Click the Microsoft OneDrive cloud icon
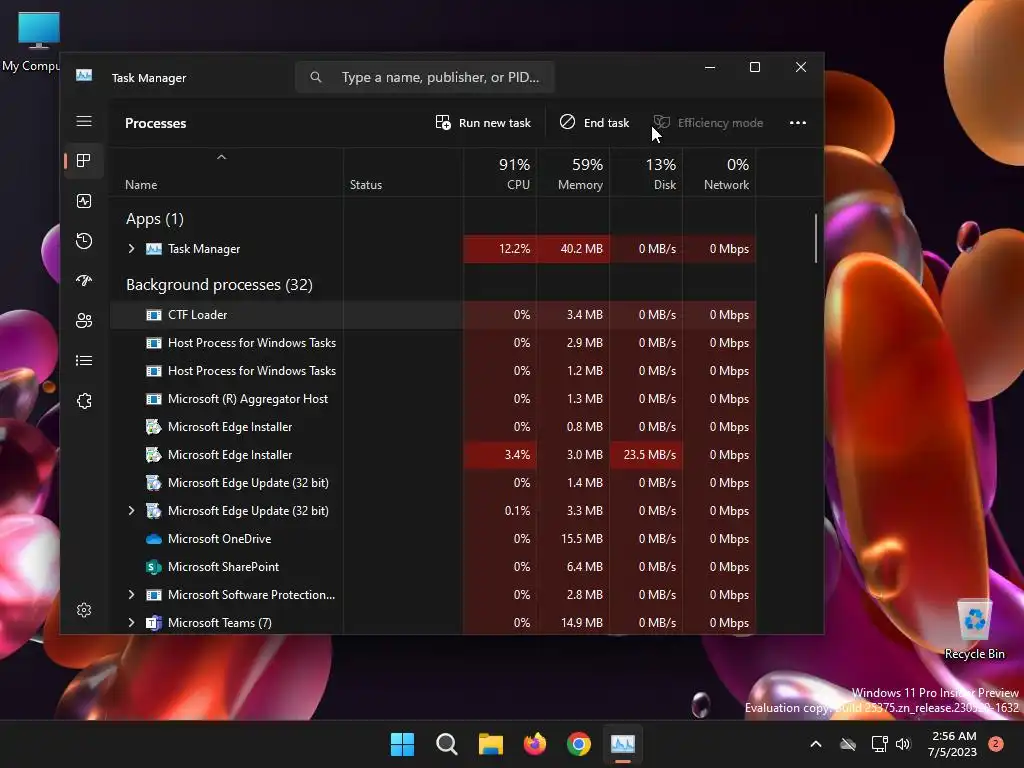Viewport: 1024px width, 768px height. 153,539
